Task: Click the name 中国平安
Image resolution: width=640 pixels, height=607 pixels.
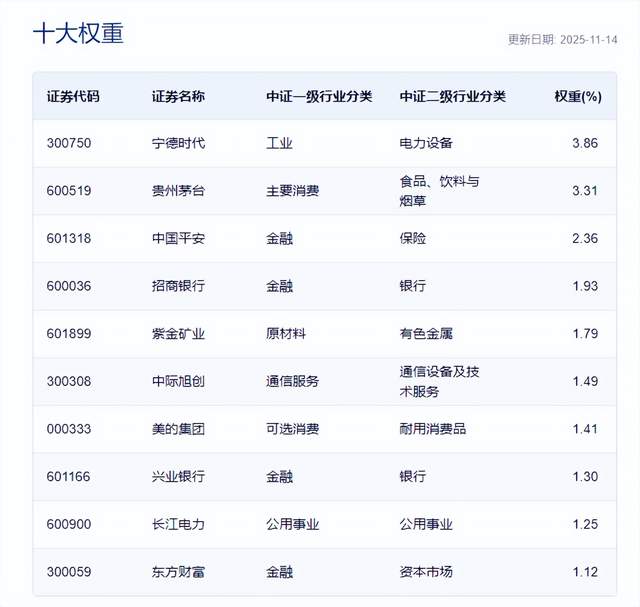Action: pos(178,238)
